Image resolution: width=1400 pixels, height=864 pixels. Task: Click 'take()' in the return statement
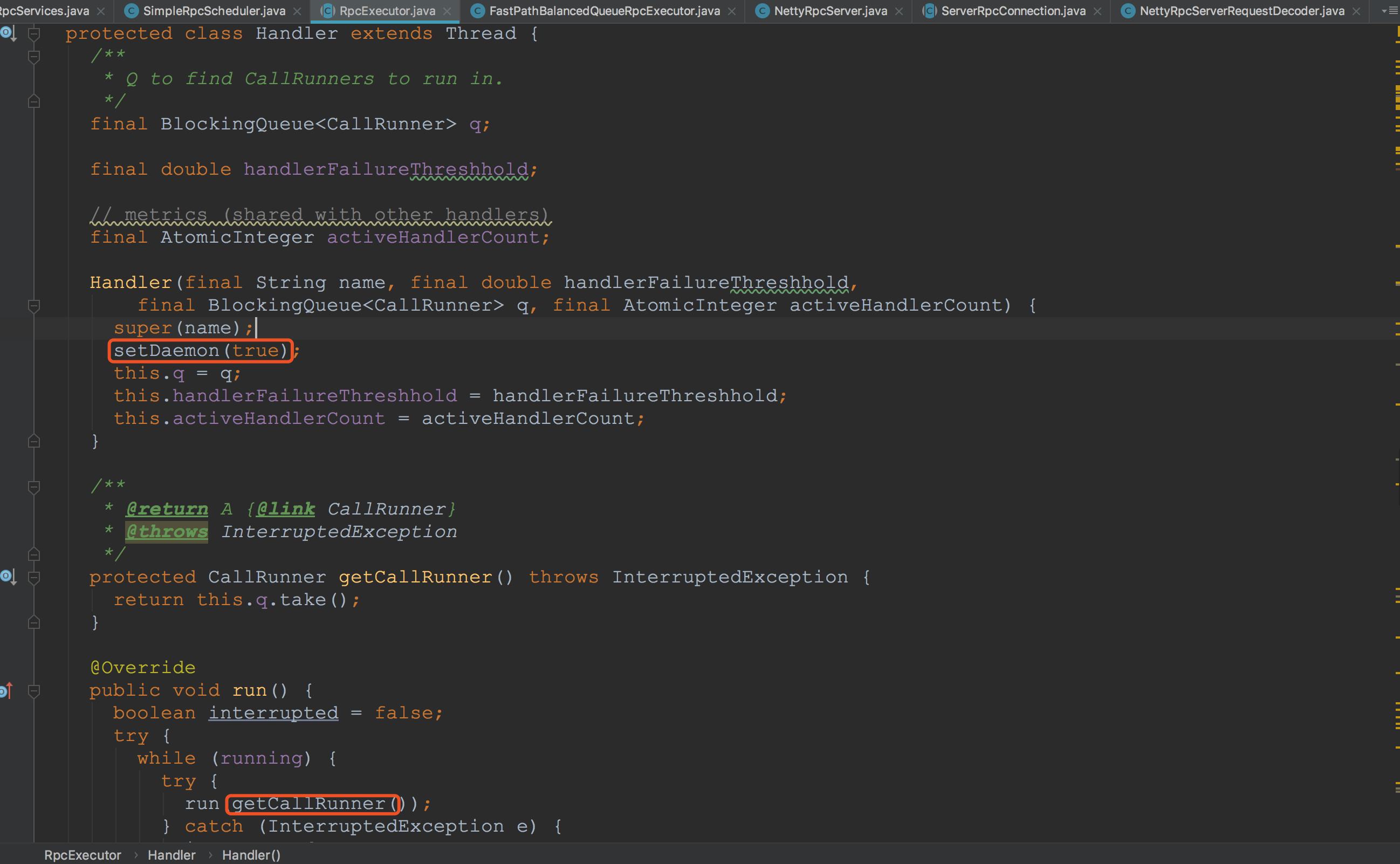coord(313,599)
